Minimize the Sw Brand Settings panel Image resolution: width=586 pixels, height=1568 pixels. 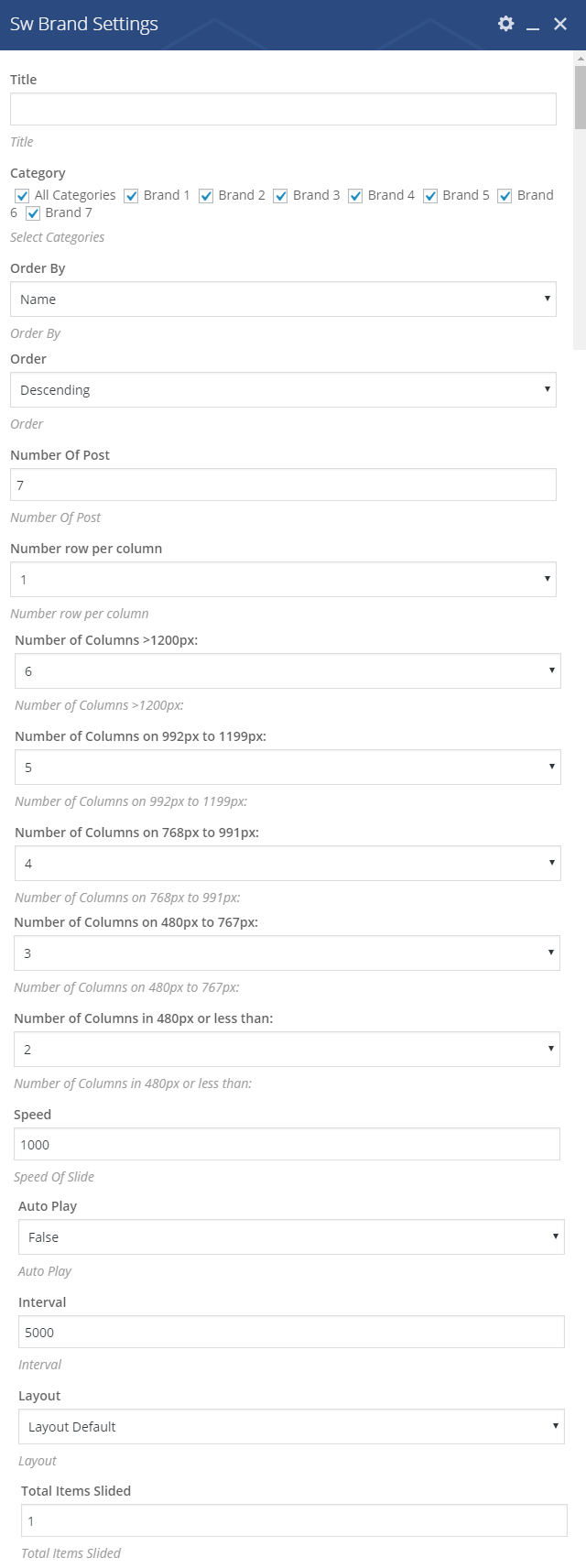click(533, 25)
